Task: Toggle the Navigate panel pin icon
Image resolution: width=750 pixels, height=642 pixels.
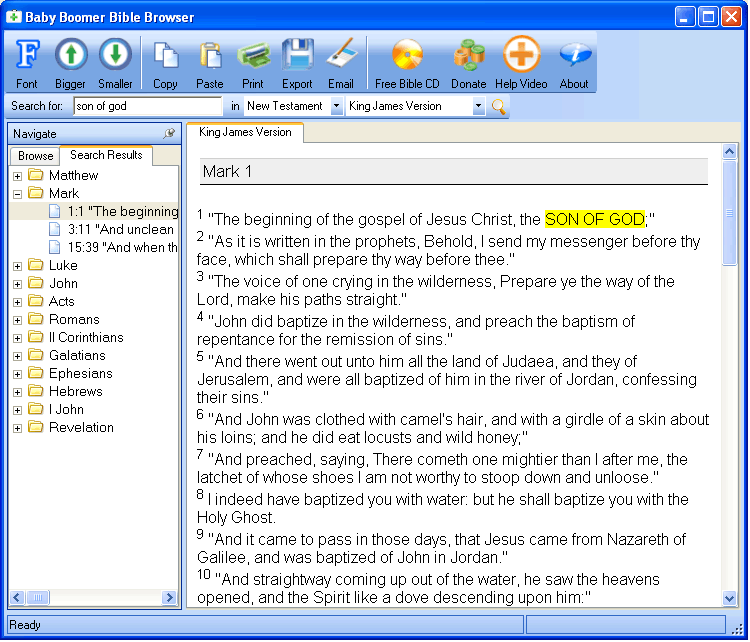Action: point(169,133)
